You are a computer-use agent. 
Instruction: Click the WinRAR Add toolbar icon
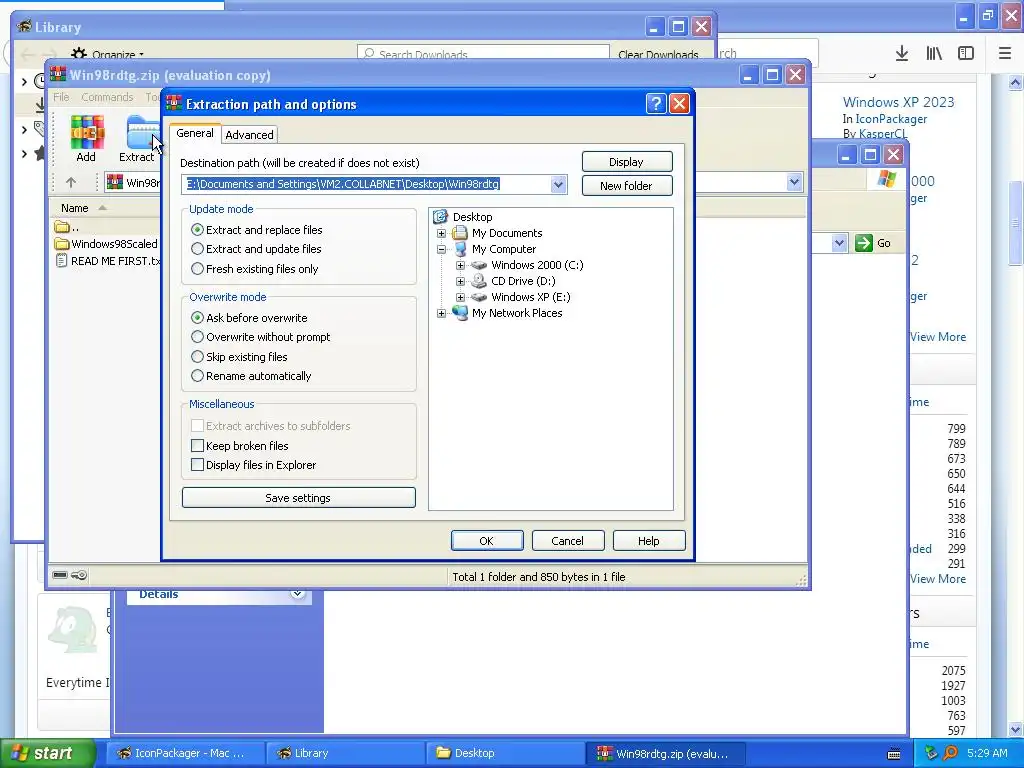[86, 138]
